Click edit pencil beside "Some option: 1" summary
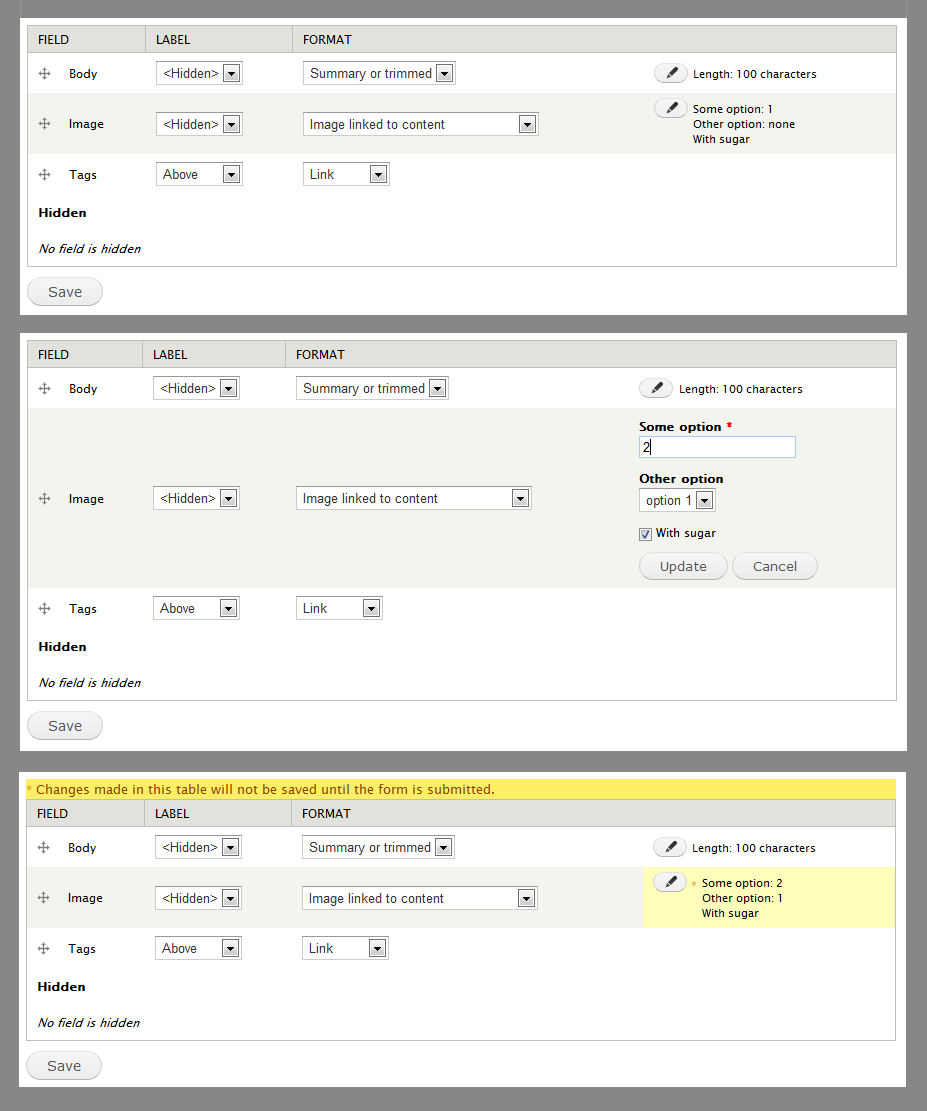The height and width of the screenshot is (1111, 927). (671, 108)
